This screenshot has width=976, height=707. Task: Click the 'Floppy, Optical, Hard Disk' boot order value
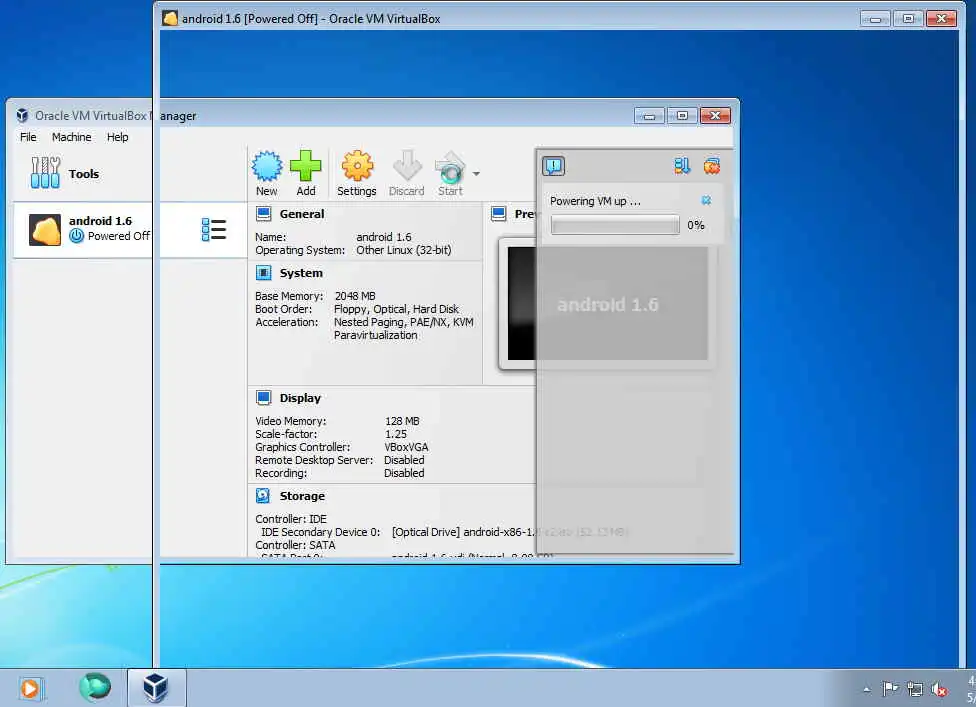(396, 309)
